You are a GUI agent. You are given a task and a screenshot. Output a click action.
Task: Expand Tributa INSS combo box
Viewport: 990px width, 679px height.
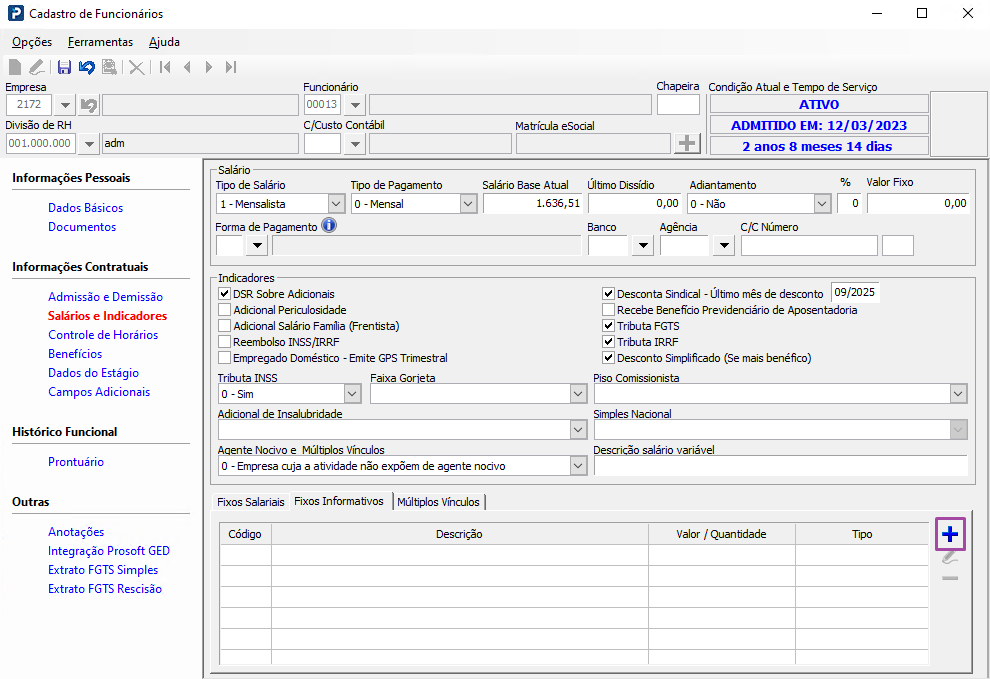pyautogui.click(x=352, y=394)
